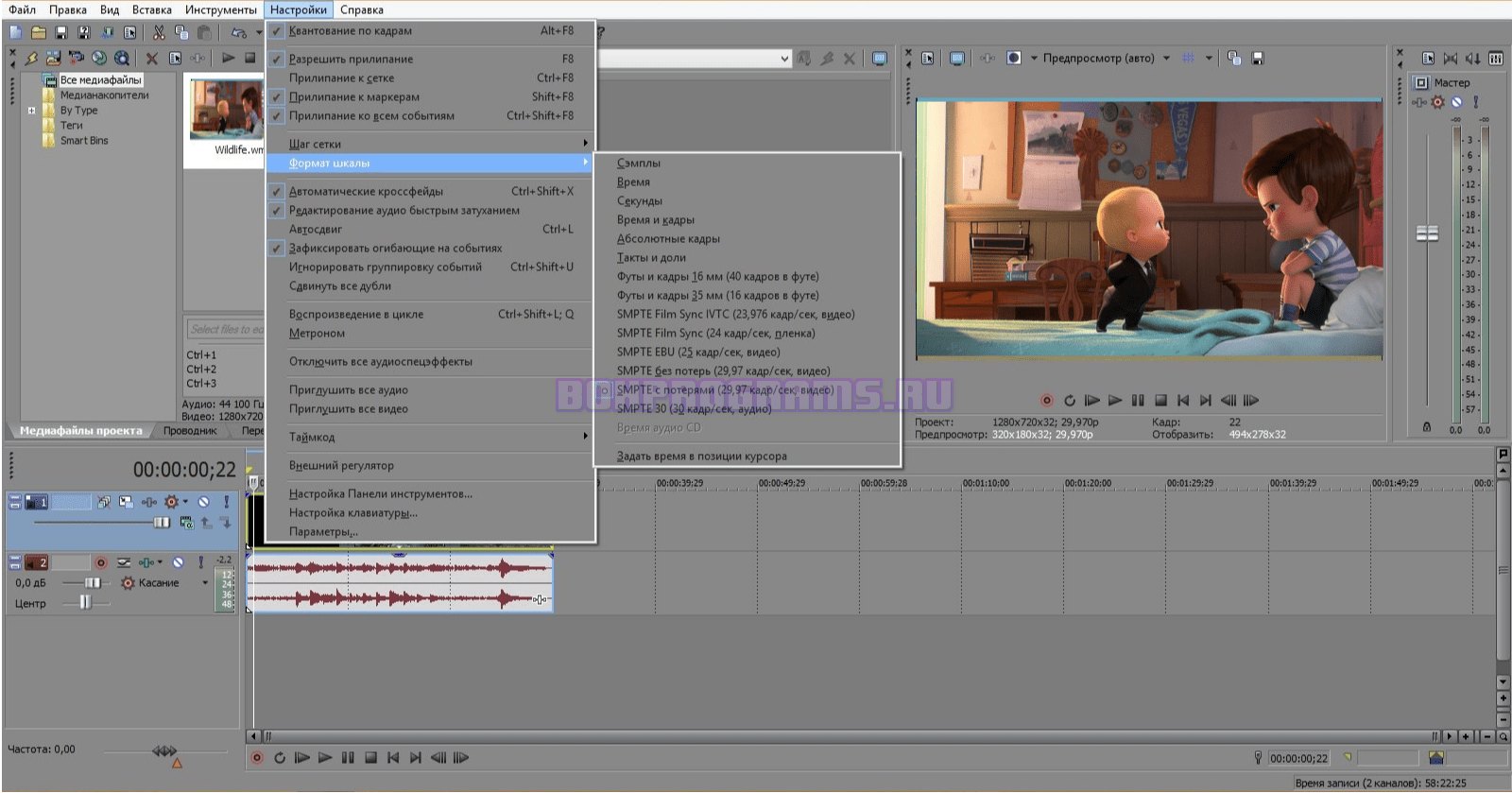Remove unused media with lightning icon
Viewport: 1512px width, 793px height.
(x=31, y=59)
